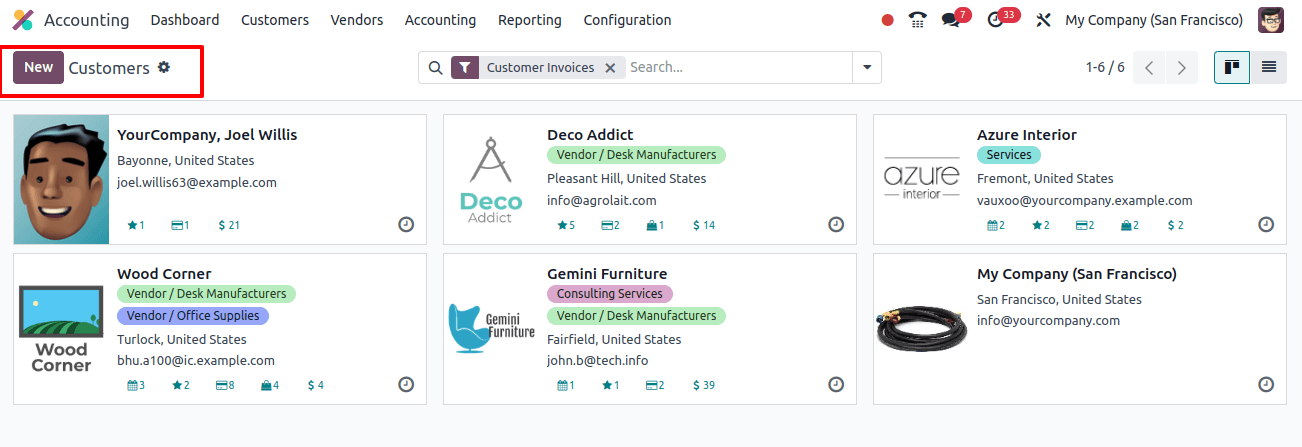Screen dimensions: 1302x447
Task: Click Deco Addict star count 5
Action: point(566,225)
